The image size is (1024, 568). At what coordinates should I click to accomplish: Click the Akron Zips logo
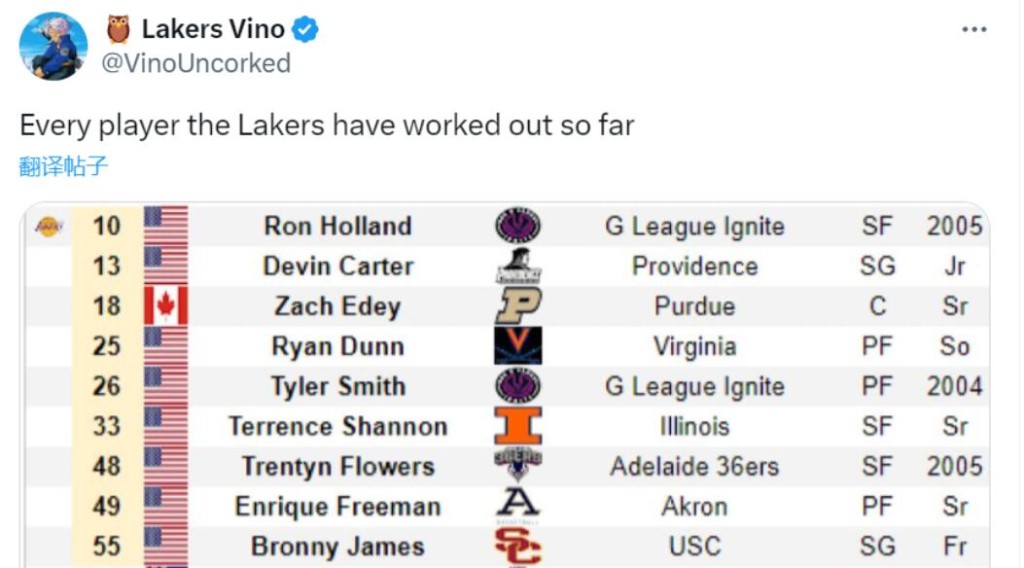coord(518,505)
